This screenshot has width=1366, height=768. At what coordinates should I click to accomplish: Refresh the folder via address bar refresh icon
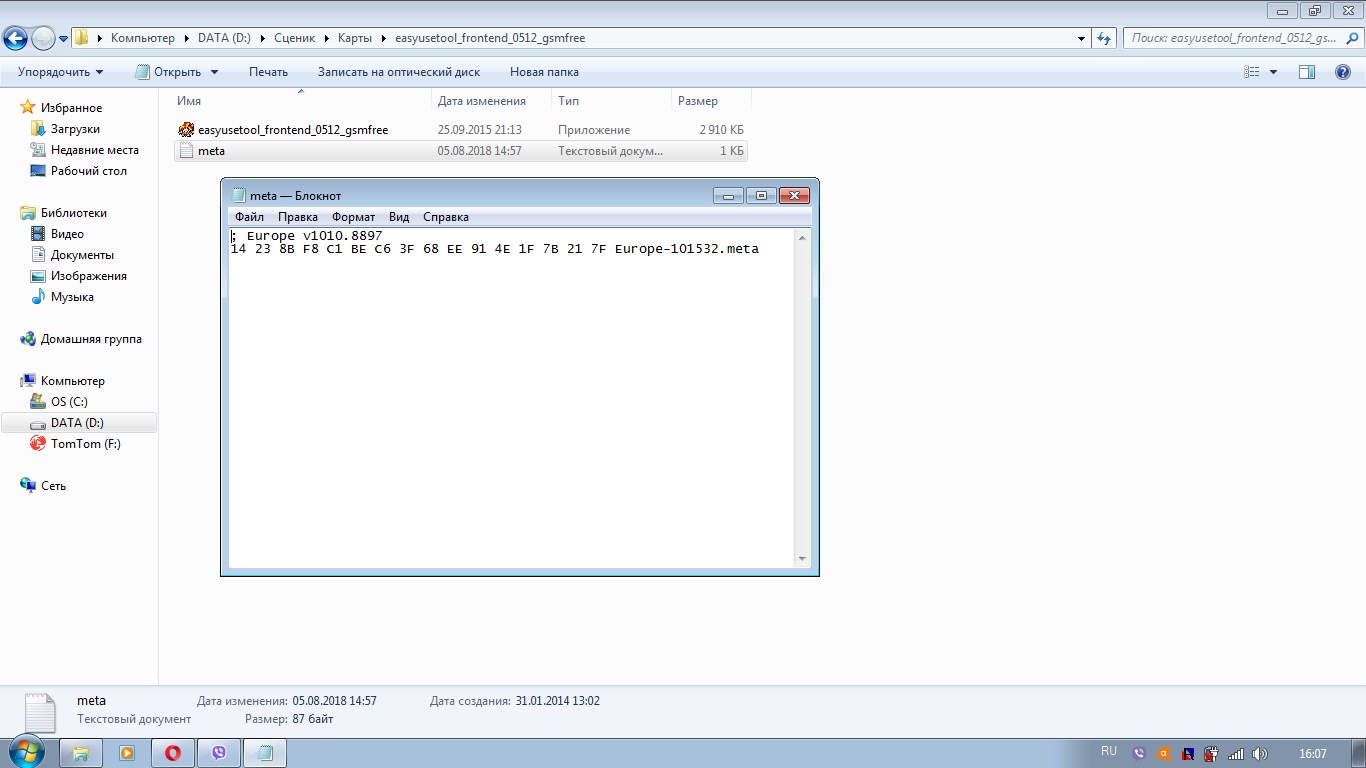(1104, 38)
